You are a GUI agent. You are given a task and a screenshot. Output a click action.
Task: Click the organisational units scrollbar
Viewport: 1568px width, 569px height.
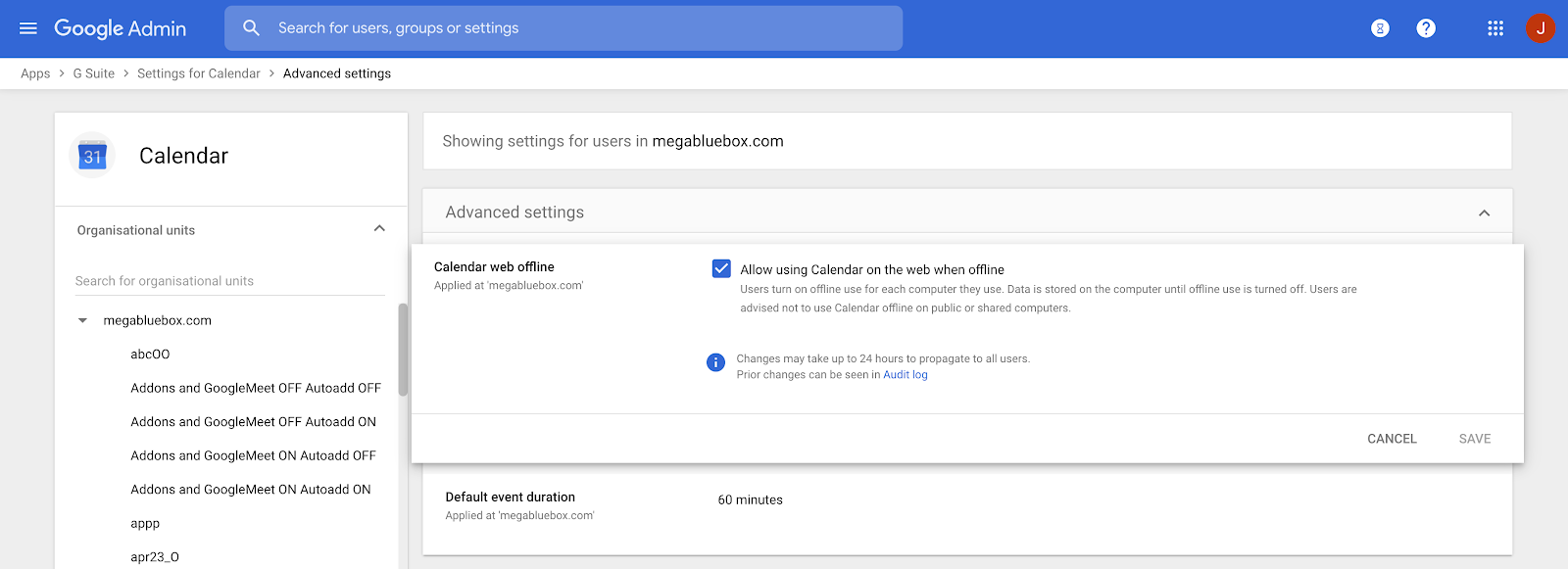pyautogui.click(x=402, y=350)
